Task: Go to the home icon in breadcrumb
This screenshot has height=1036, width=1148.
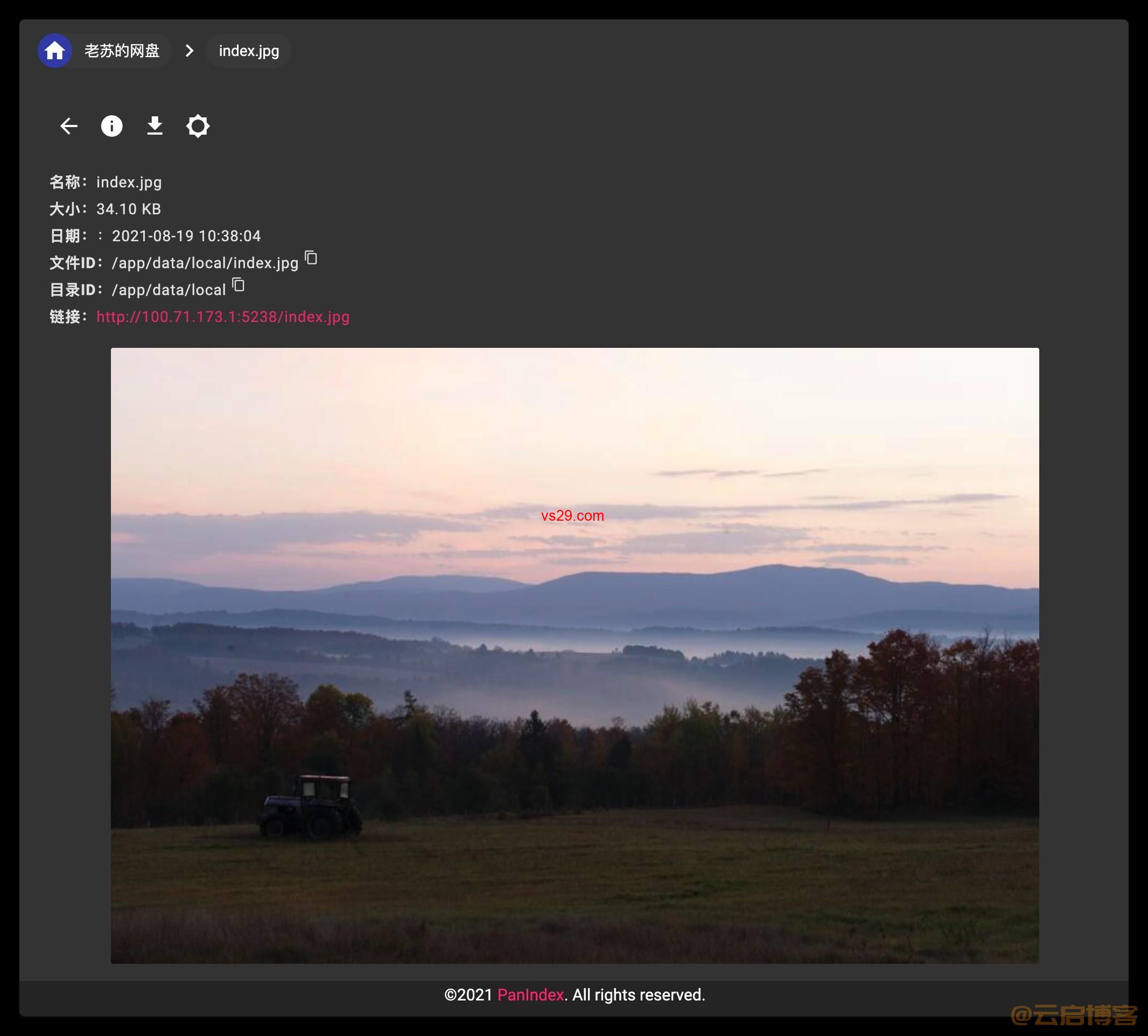Action: [x=54, y=51]
